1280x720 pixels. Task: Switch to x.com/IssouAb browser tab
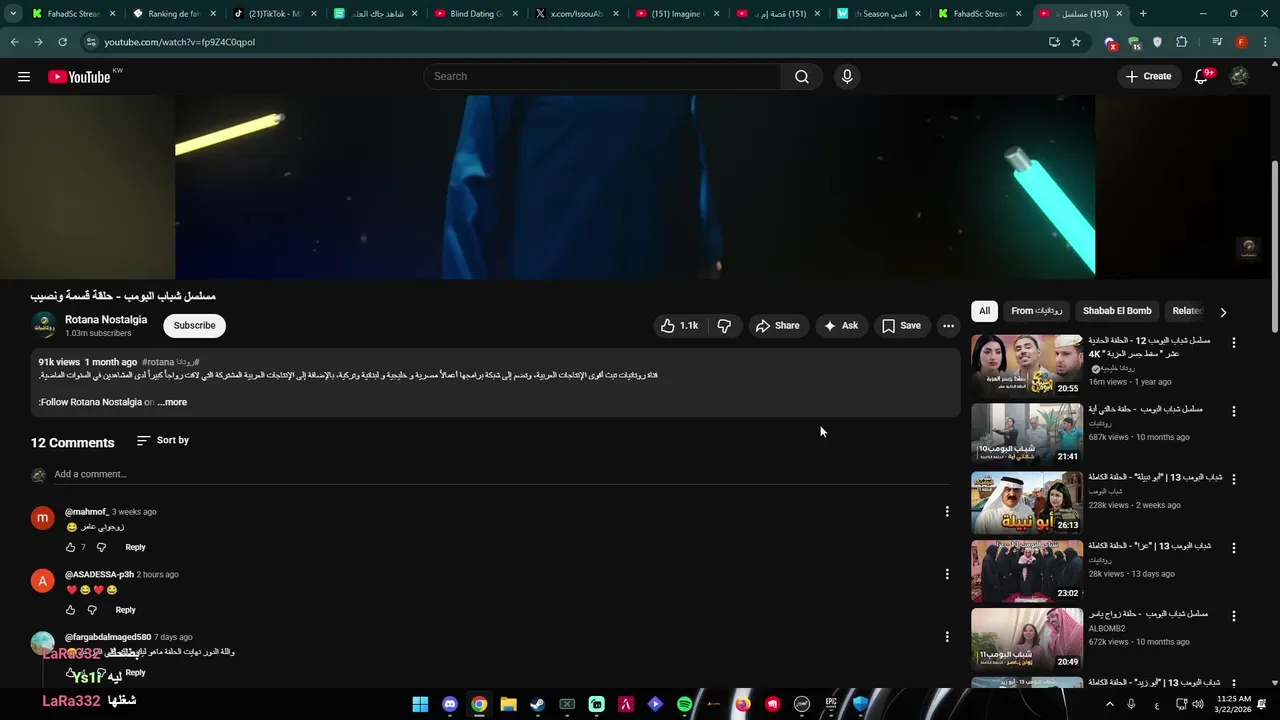[x=577, y=14]
